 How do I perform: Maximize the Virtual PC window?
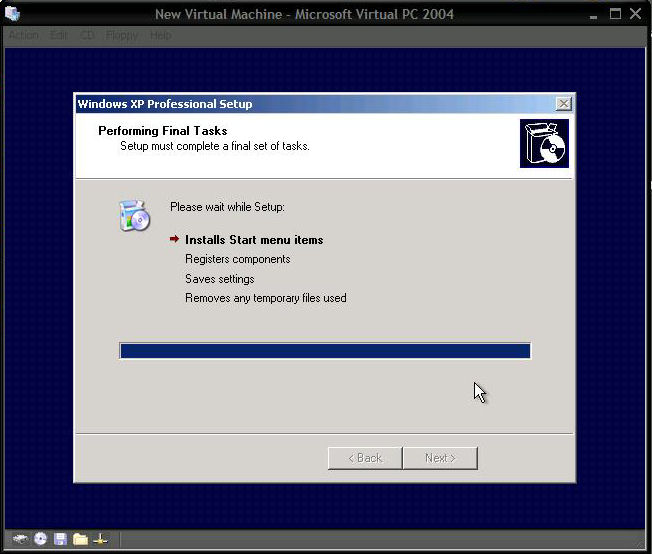pyautogui.click(x=615, y=14)
